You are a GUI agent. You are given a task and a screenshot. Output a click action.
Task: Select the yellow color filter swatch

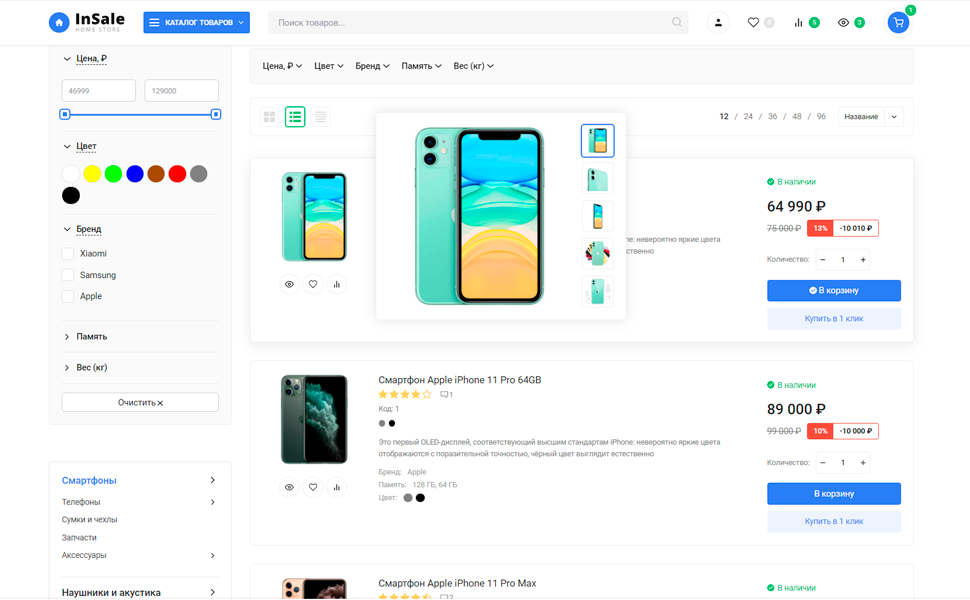click(92, 174)
